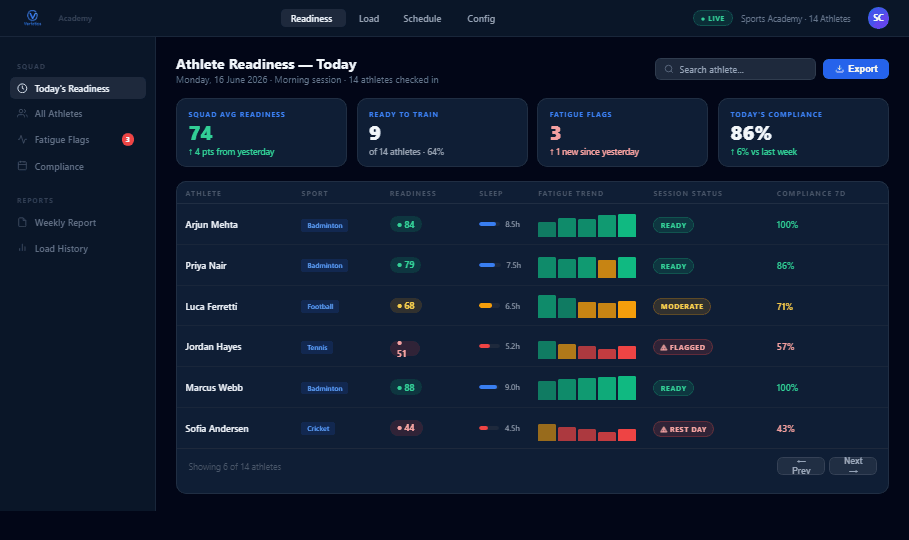
Task: Click the Squad Avg Readiness card
Action: click(x=261, y=132)
